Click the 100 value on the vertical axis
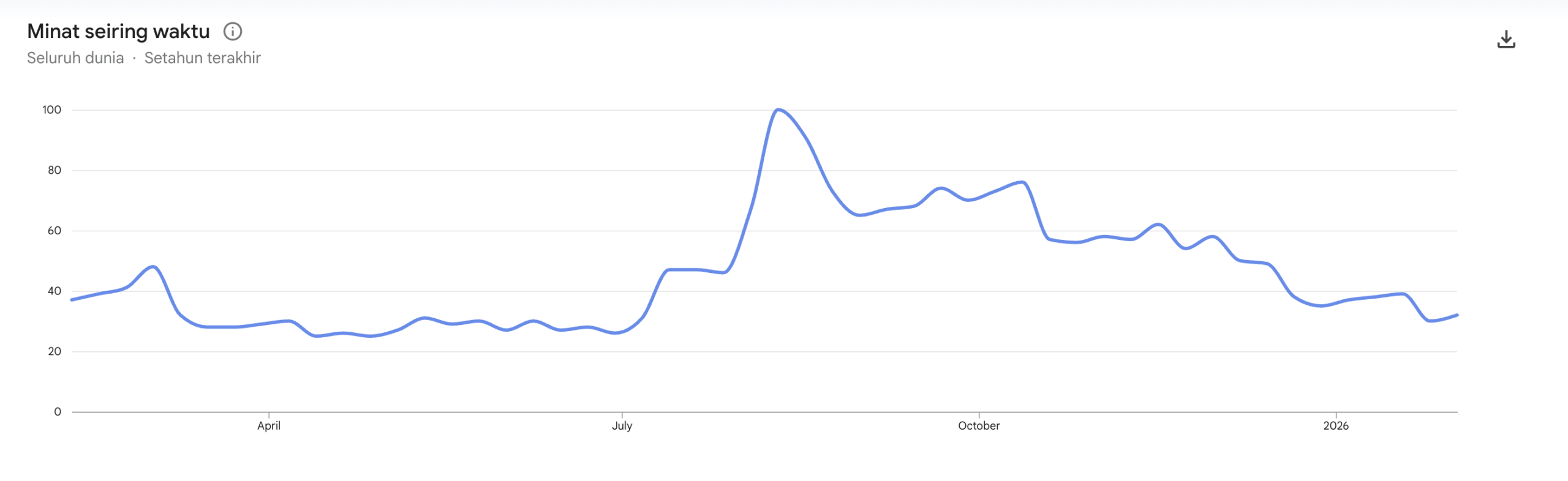1568x481 pixels. pos(51,110)
